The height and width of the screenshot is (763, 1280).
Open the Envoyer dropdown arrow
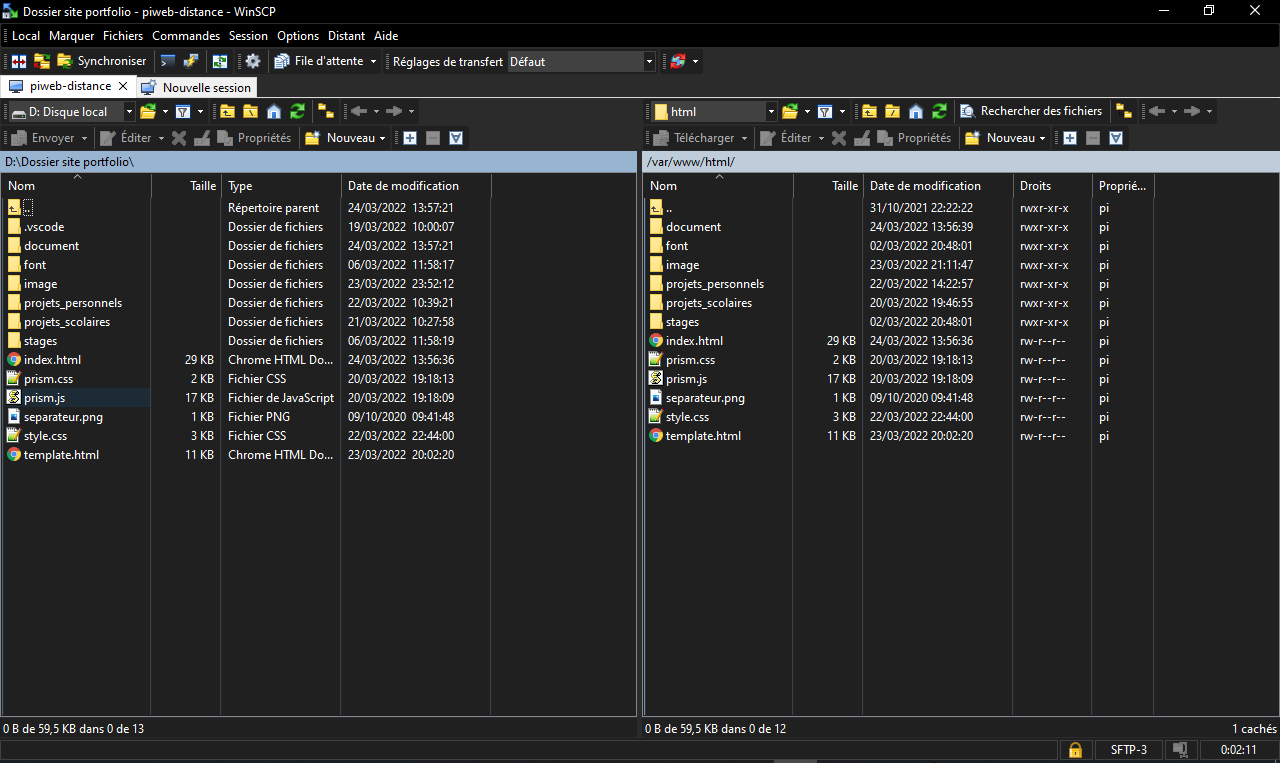[84, 138]
